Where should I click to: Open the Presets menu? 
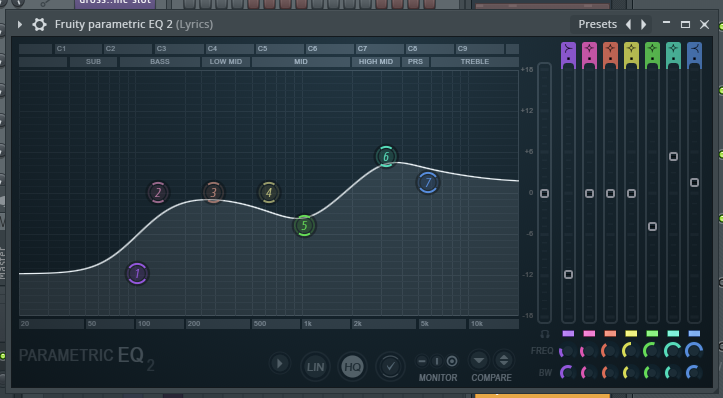click(x=597, y=24)
